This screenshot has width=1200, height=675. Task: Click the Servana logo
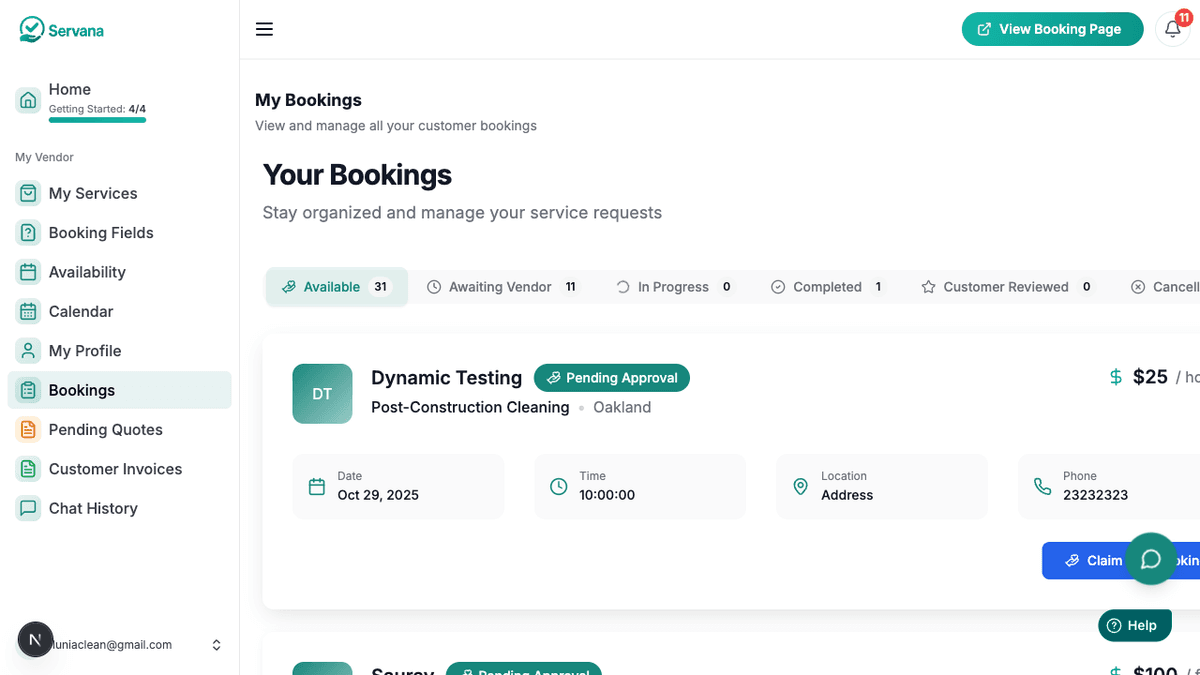tap(61, 29)
